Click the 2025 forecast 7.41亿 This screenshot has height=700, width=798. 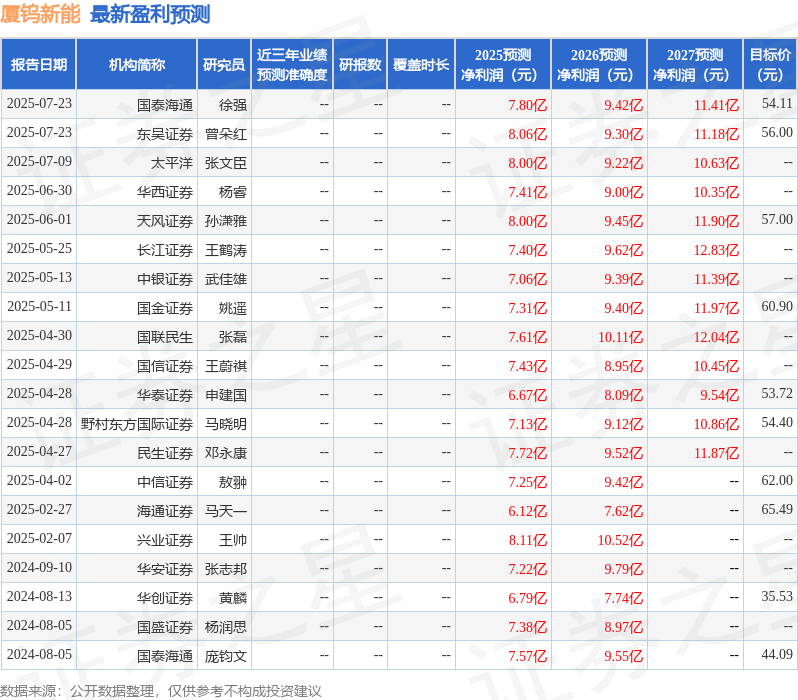(x=527, y=192)
